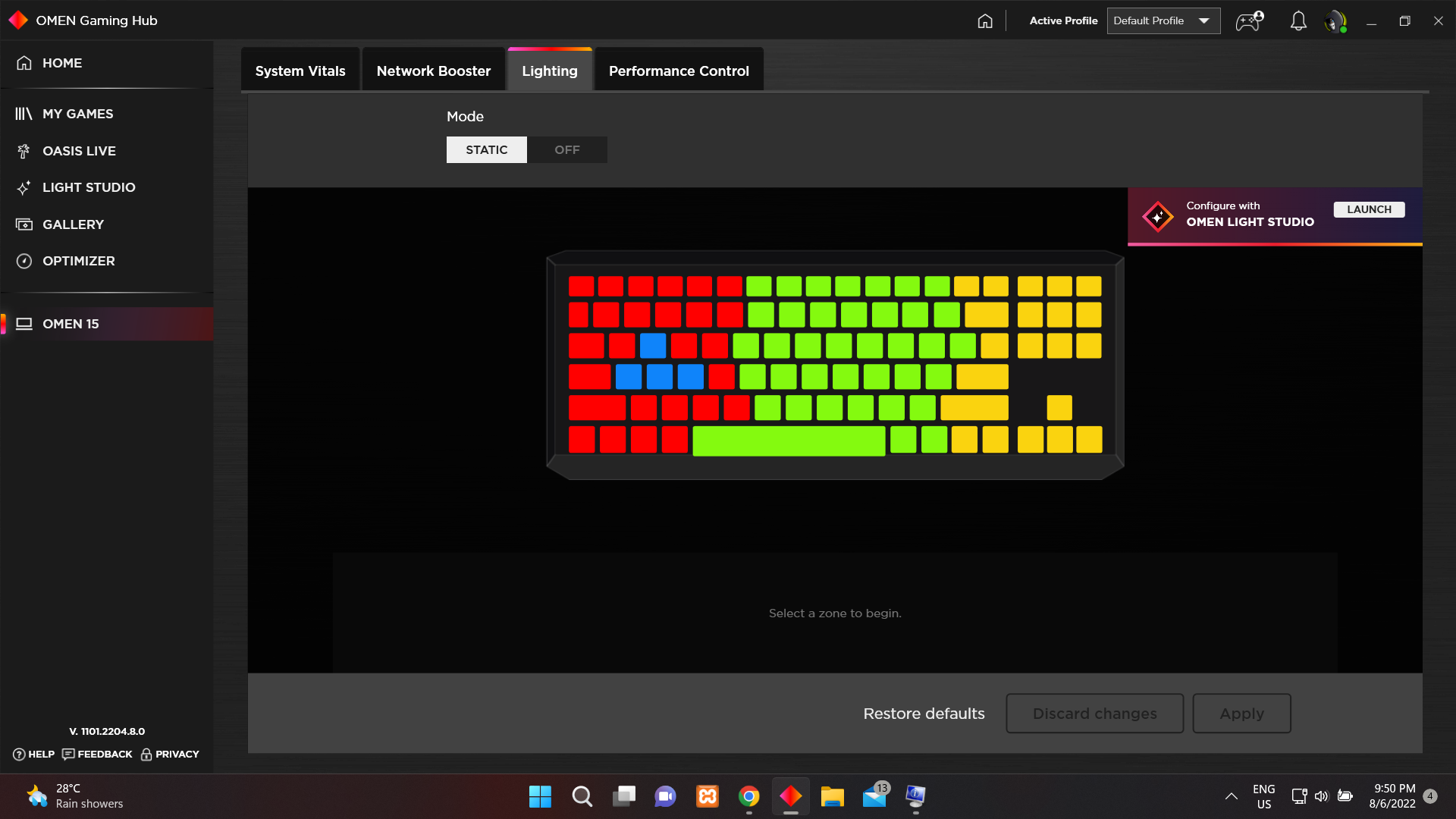Open Chrome from the taskbar
Image resolution: width=1456 pixels, height=819 pixels.
tap(748, 796)
